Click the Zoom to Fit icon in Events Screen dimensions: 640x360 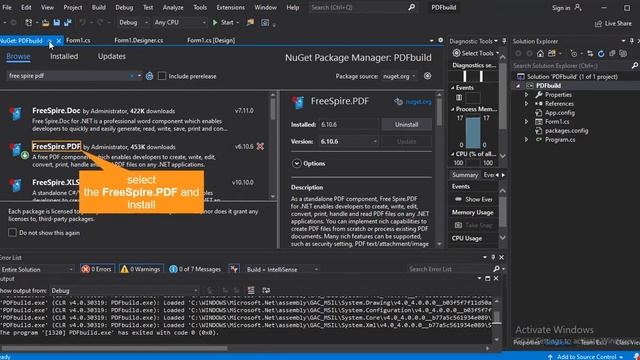tap(459, 98)
